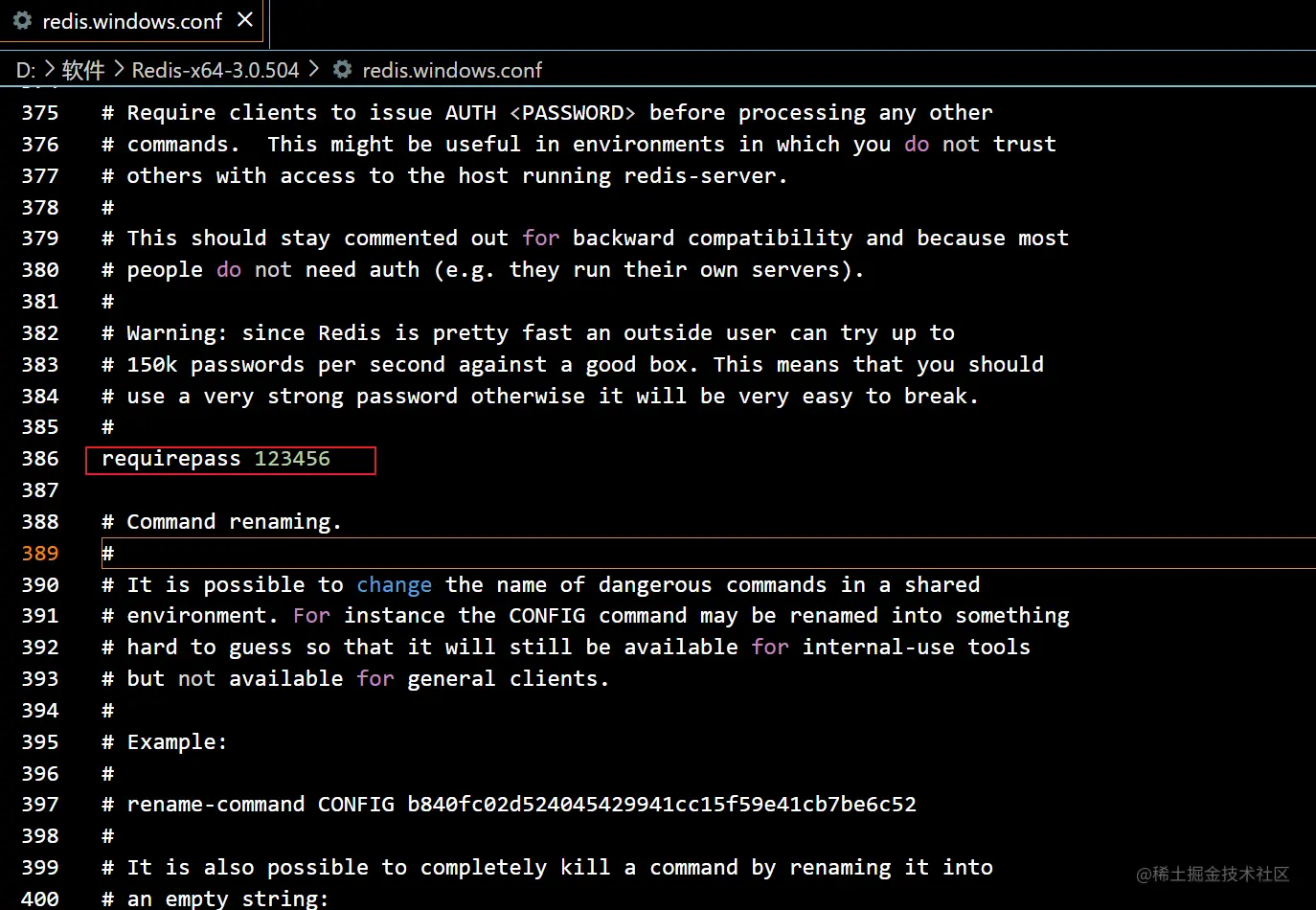Select the redis.windows.conf editor tab
The height and width of the screenshot is (910, 1316).
[132, 21]
